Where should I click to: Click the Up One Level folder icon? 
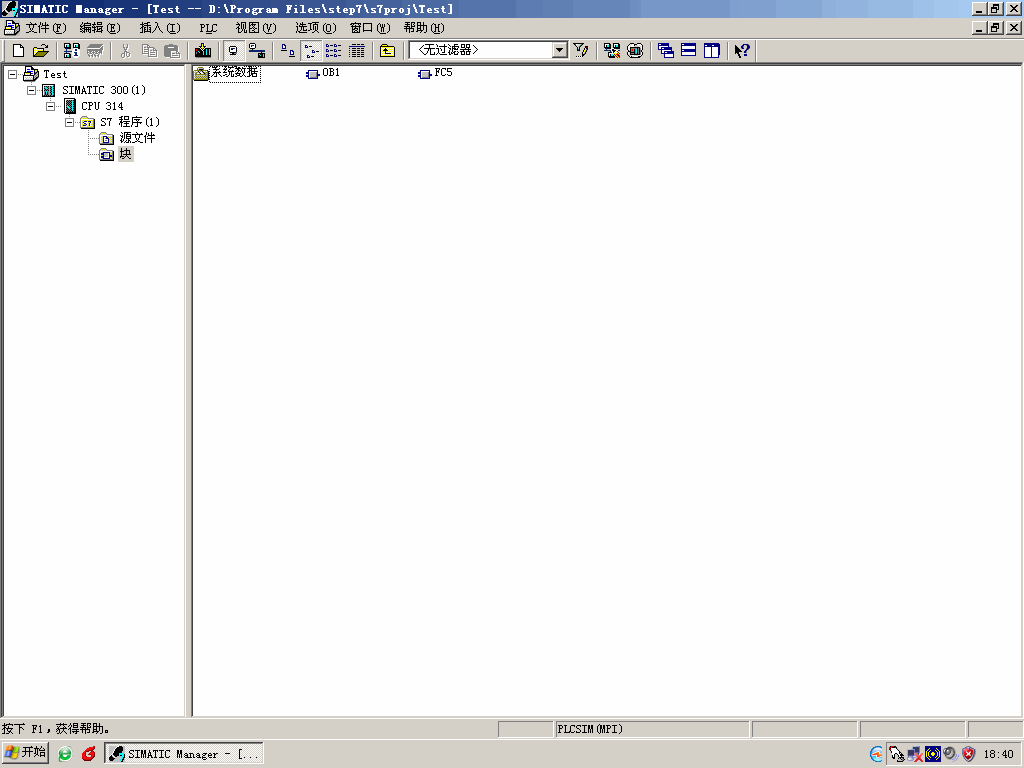coord(387,50)
